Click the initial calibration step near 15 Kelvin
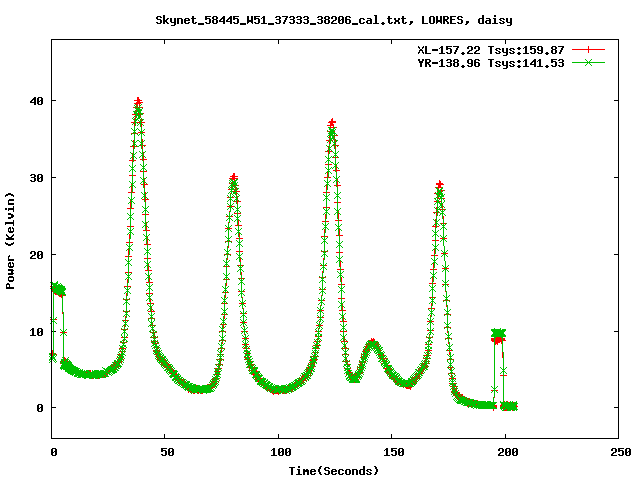Screen dimensions: 640x480 coord(58,289)
